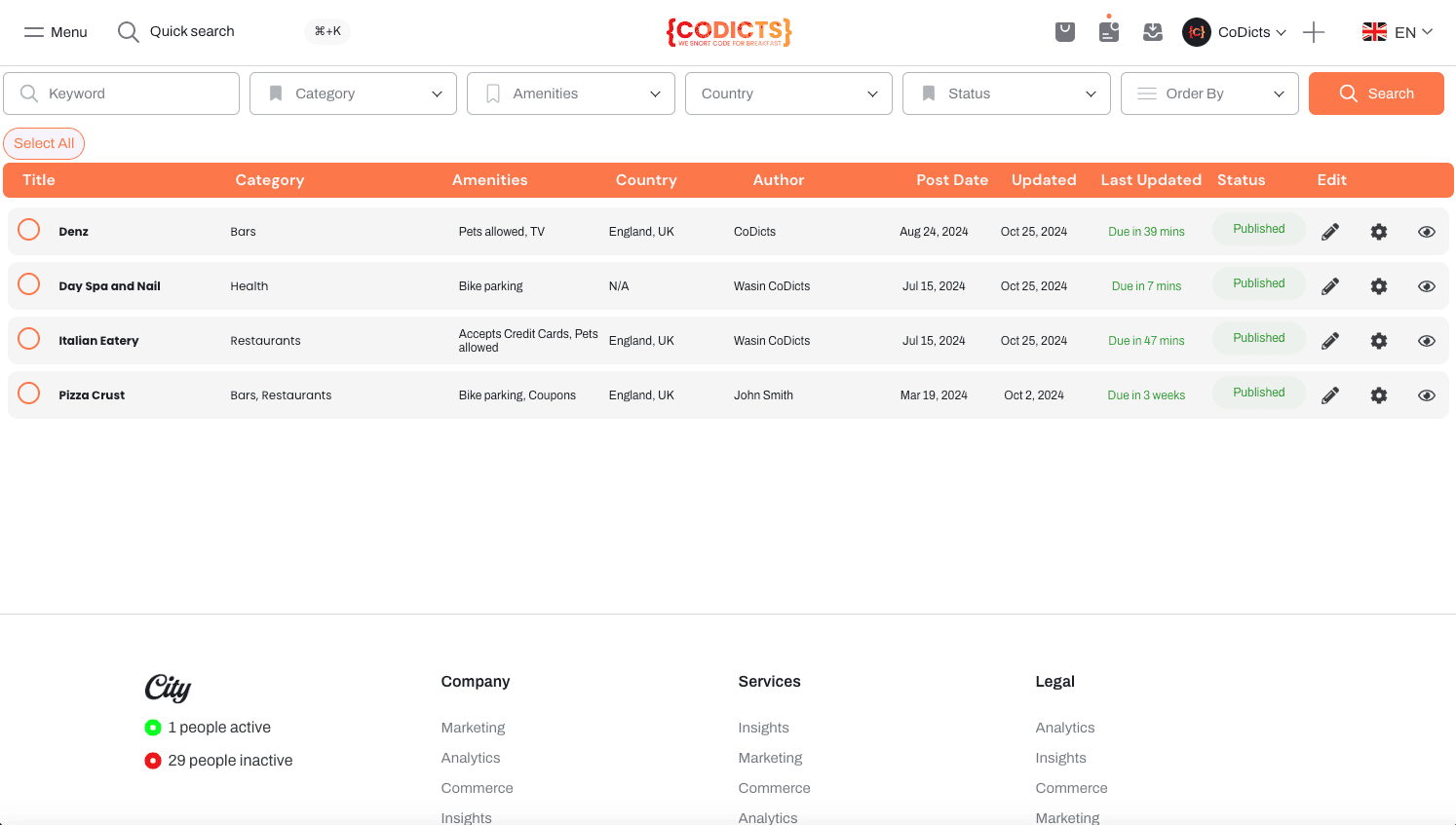Open settings gear for Day Spa and Nail
This screenshot has width=1456, height=825.
point(1379,286)
